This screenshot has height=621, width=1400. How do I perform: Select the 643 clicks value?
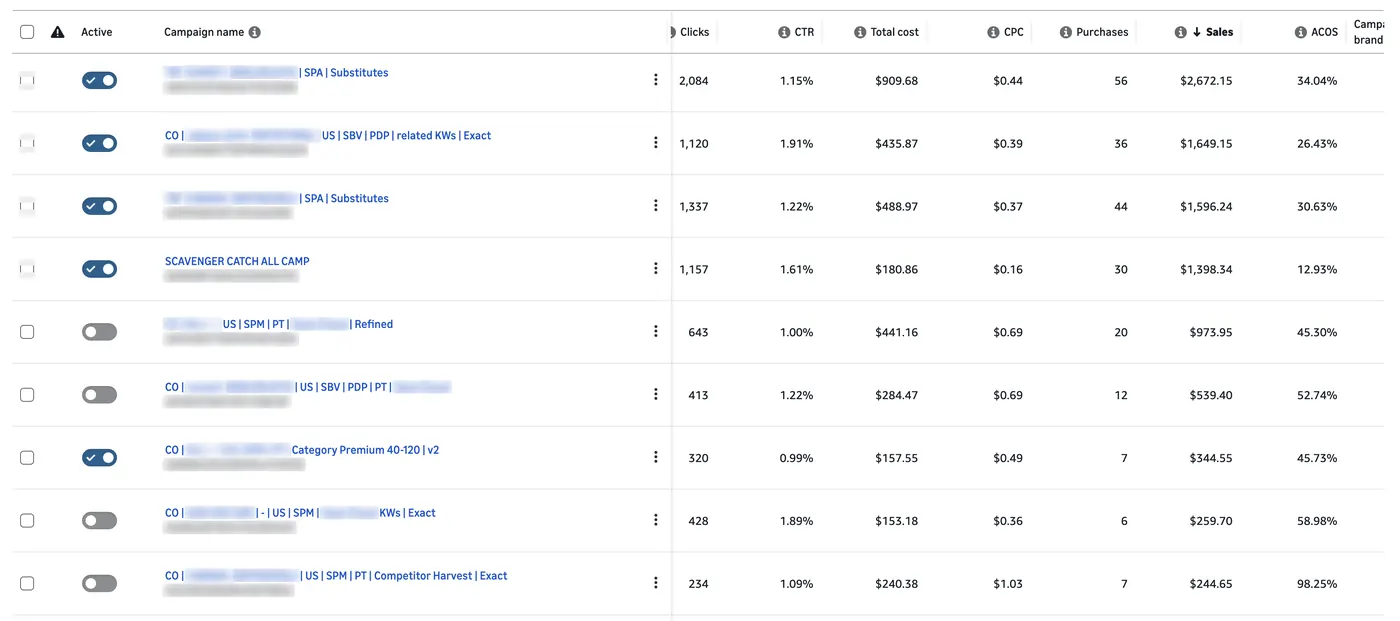[x=698, y=332]
